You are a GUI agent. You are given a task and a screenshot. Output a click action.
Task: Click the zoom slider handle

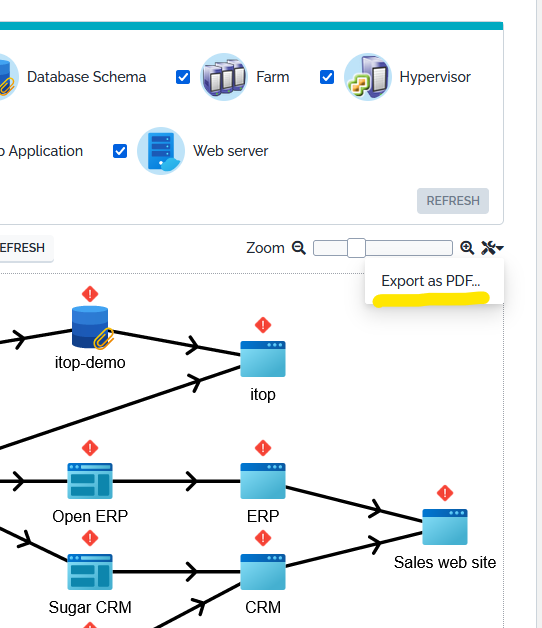[356, 248]
